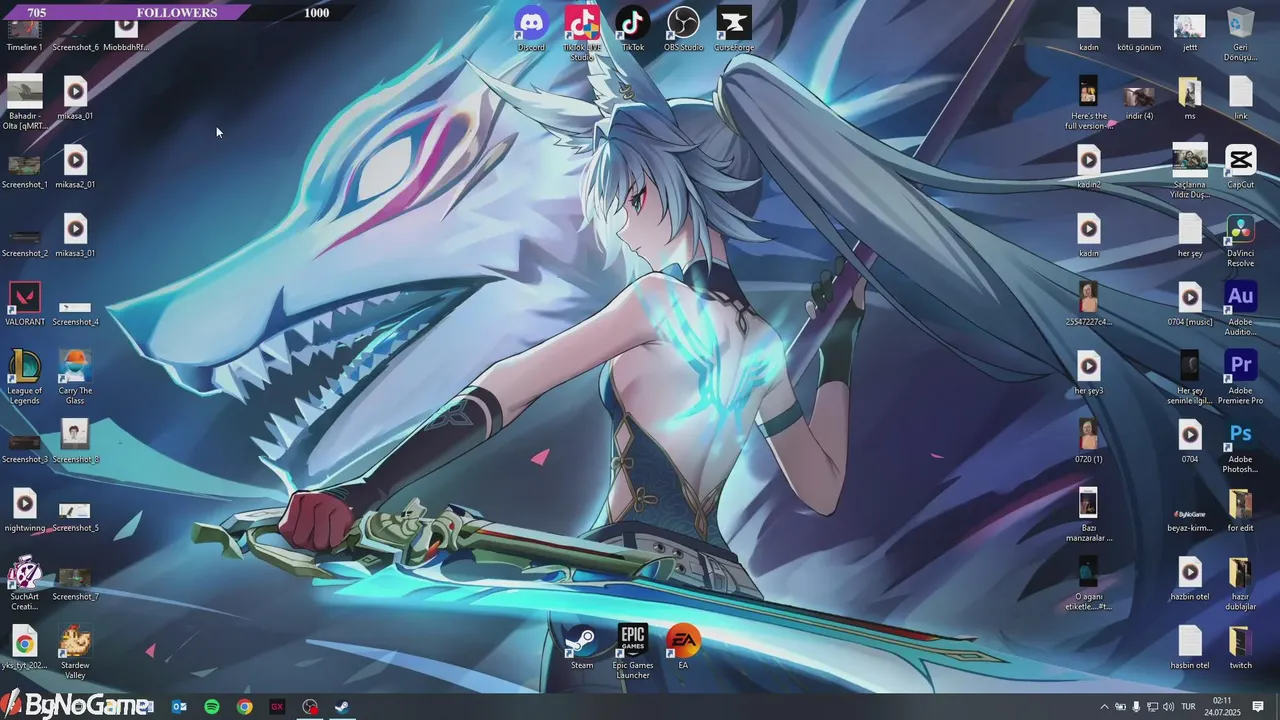Click the microphone tray icon

coord(1136,707)
